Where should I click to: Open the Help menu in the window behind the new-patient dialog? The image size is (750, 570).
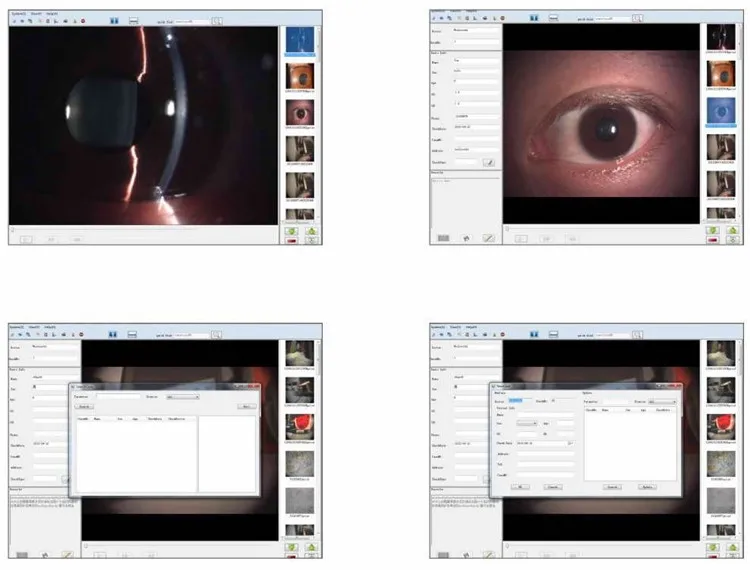pyautogui.click(x=472, y=328)
